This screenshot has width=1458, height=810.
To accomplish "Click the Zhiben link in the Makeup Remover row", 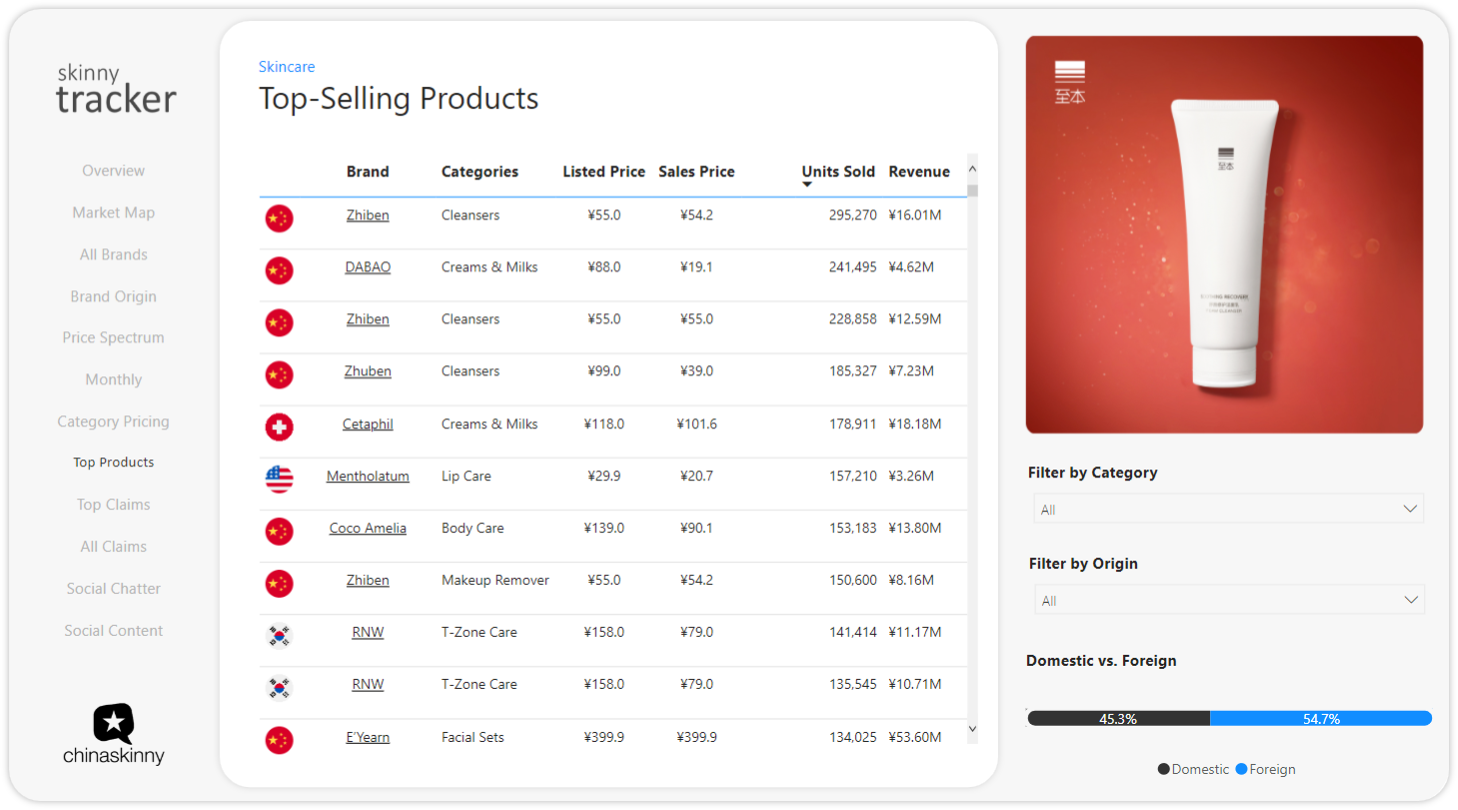I will tap(368, 580).
